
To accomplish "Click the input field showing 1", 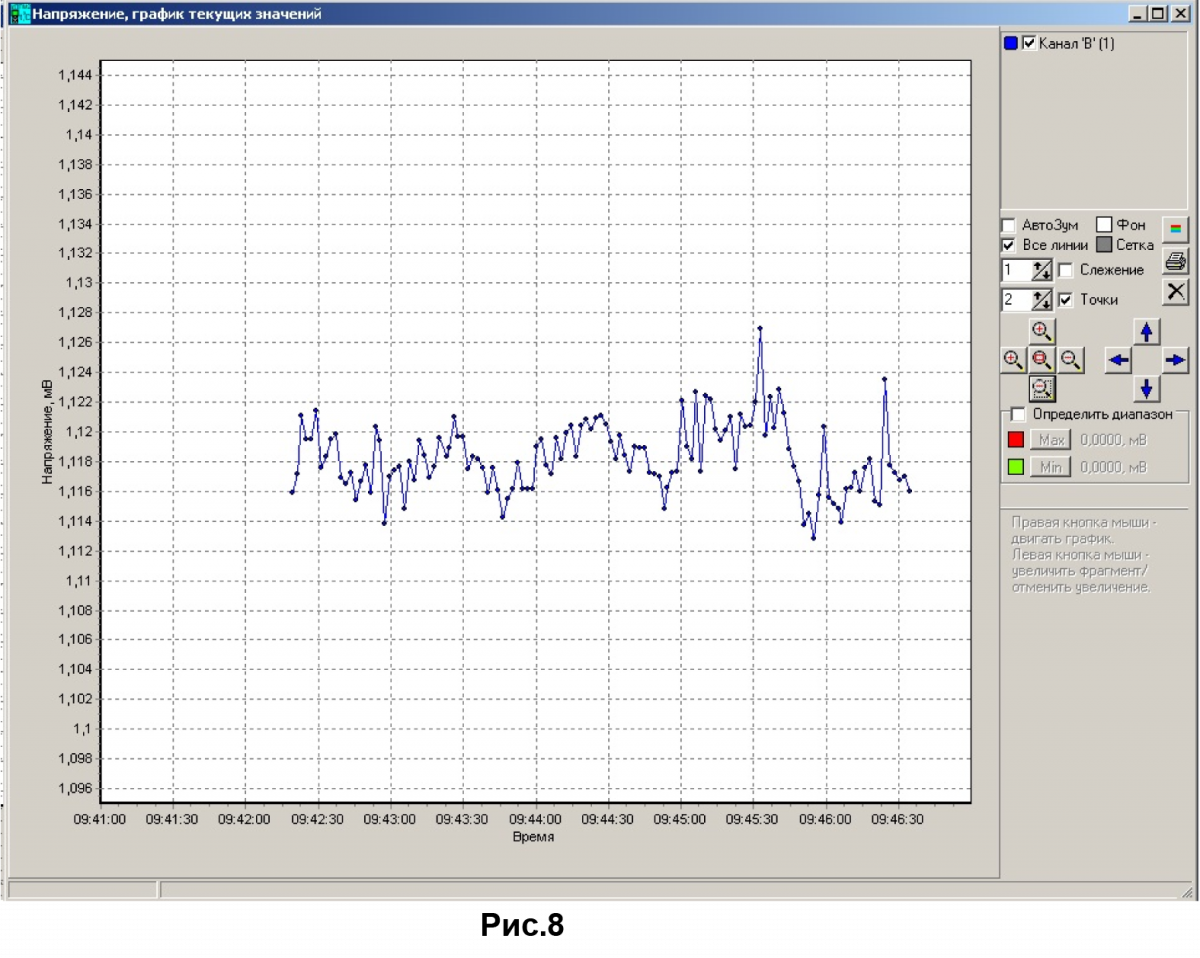I will coord(1015,270).
